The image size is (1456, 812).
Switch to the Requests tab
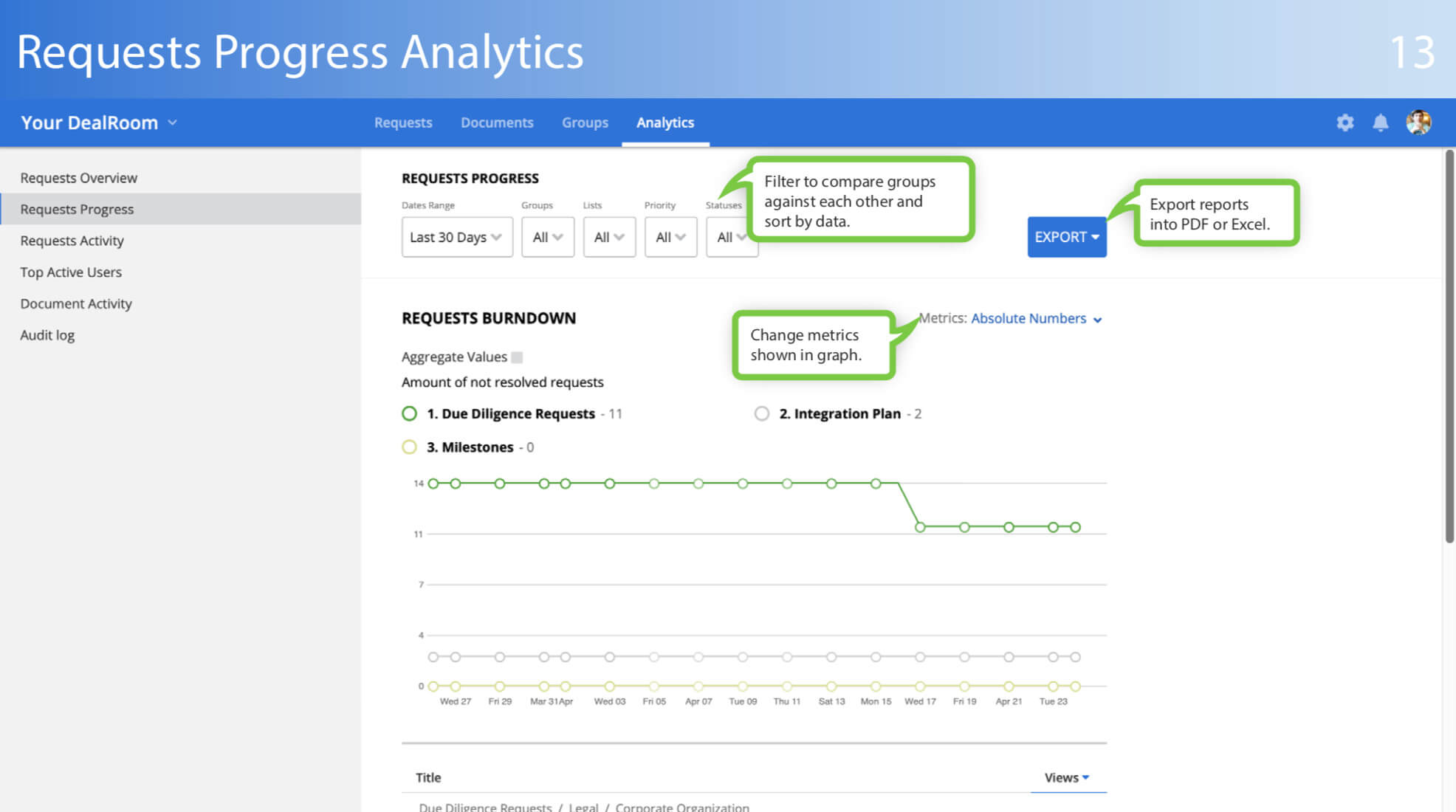point(403,123)
